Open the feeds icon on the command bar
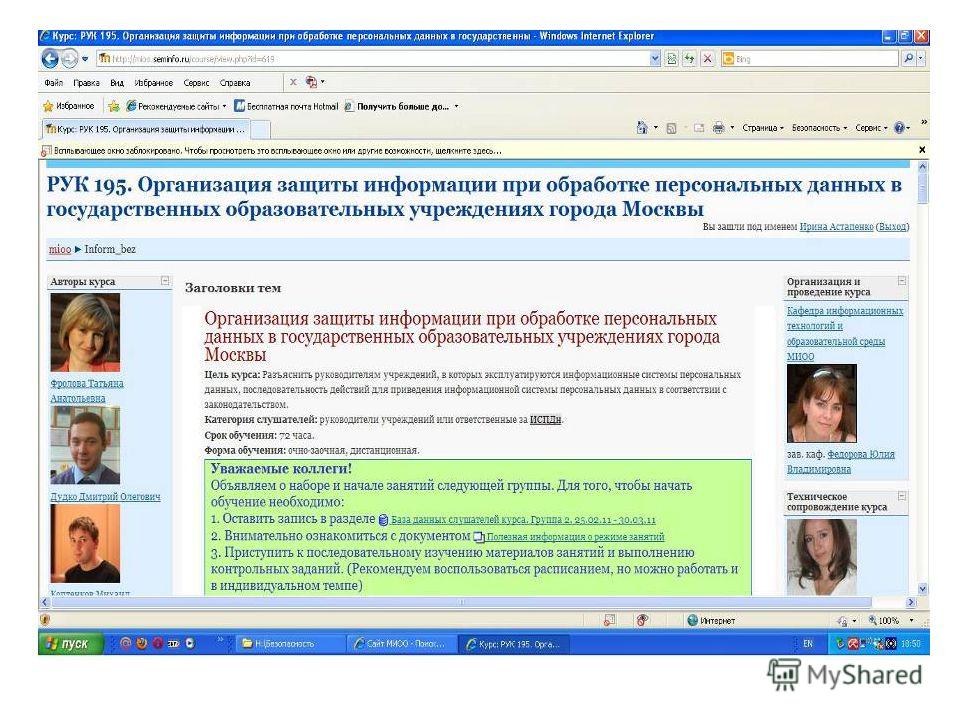The height and width of the screenshot is (720, 960). click(x=672, y=128)
